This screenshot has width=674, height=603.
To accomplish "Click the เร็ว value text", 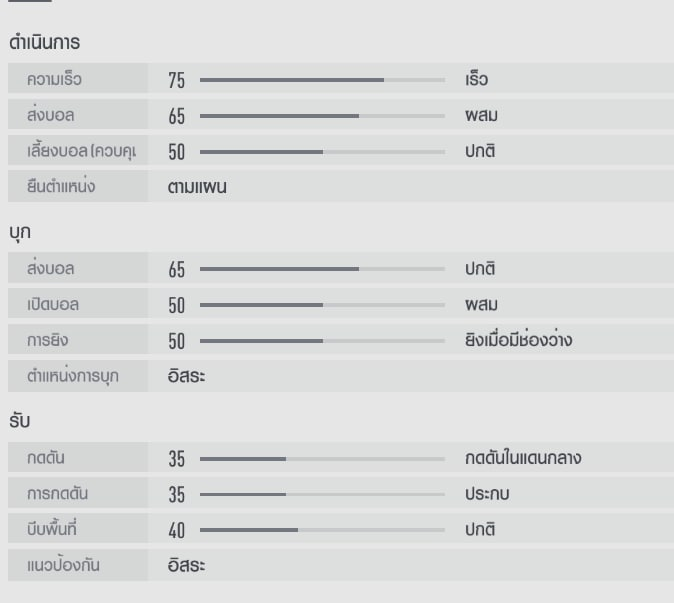I will click(476, 79).
